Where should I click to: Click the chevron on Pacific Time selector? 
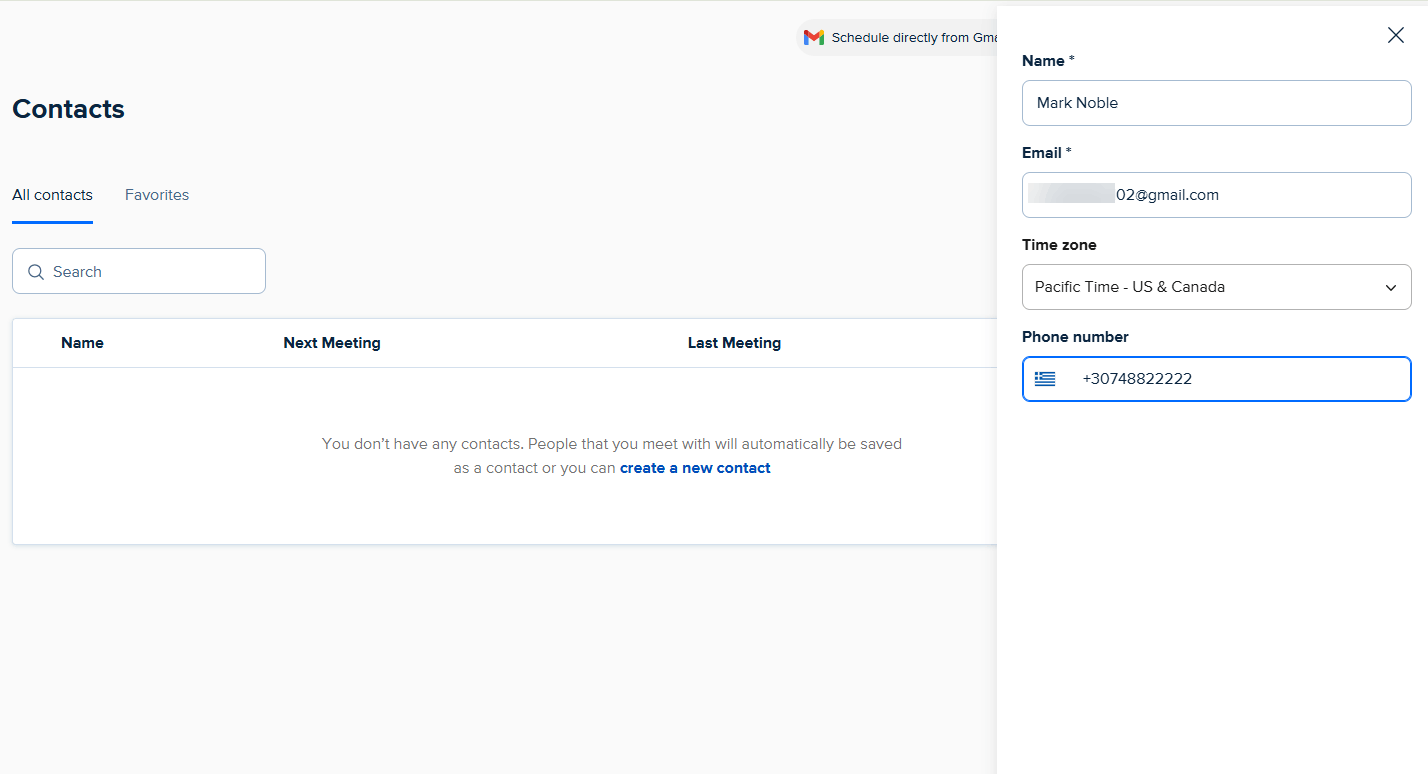pos(1390,287)
